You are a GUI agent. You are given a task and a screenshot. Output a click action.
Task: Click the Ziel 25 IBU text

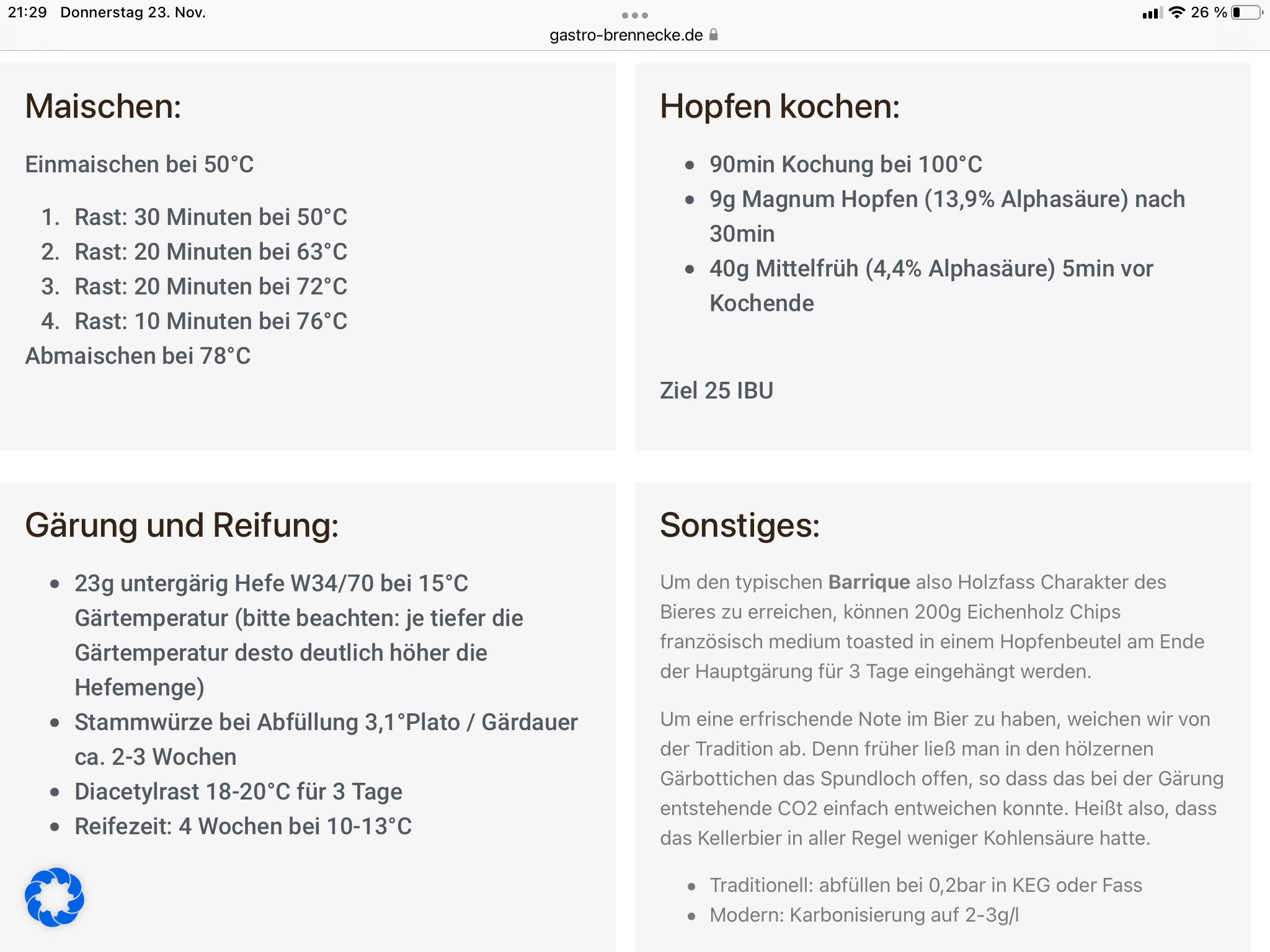(x=716, y=390)
